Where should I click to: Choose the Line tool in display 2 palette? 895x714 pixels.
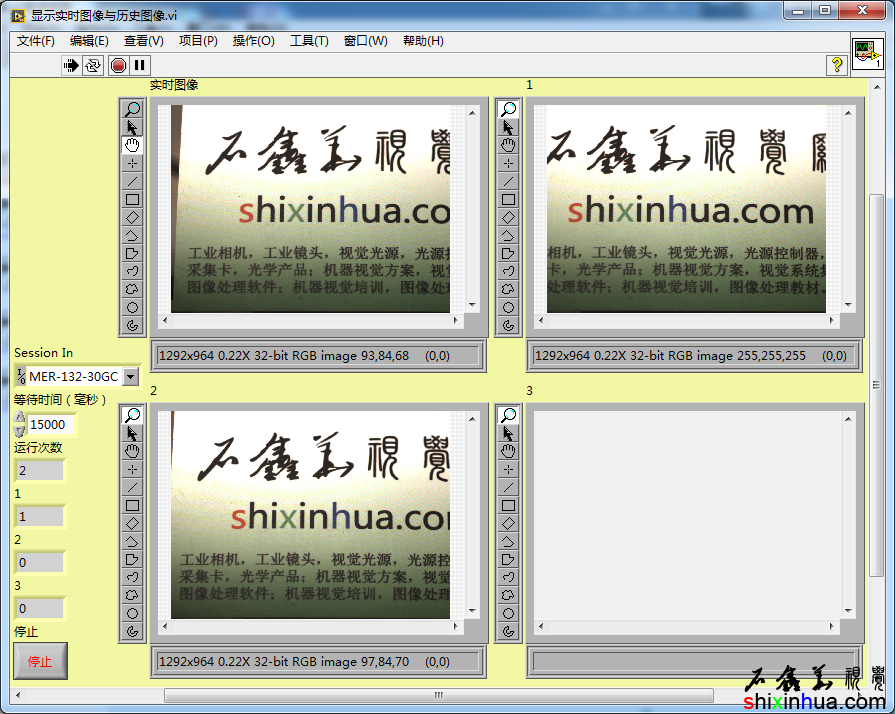click(132, 487)
